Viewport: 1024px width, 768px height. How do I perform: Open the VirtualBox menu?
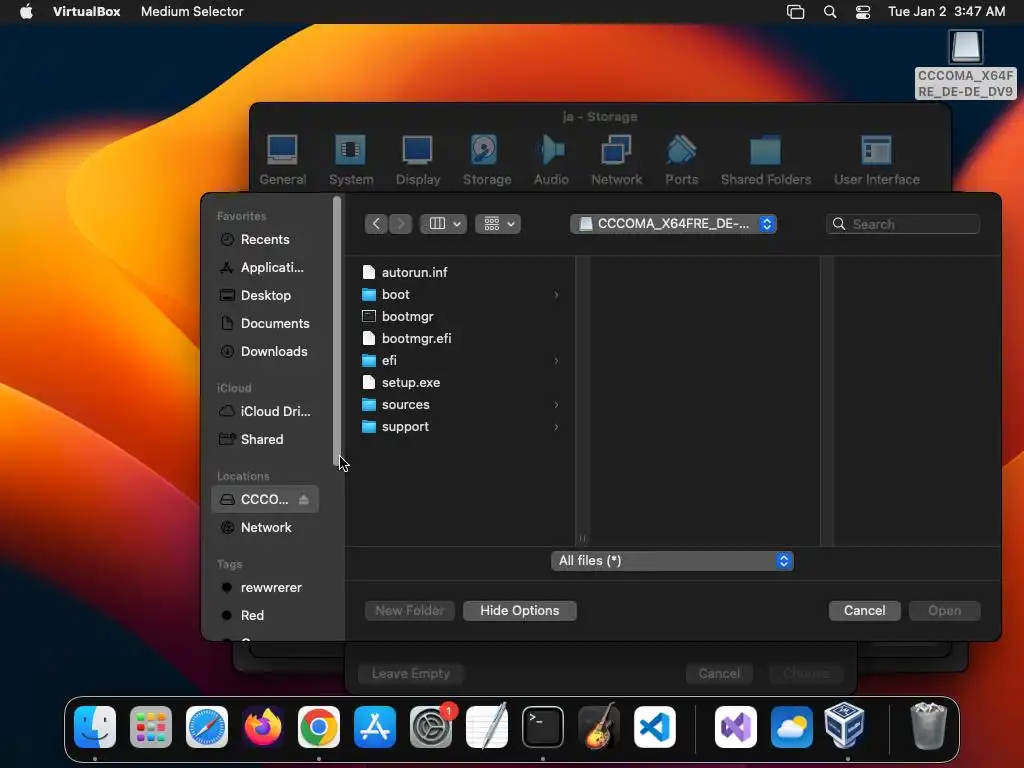[86, 12]
